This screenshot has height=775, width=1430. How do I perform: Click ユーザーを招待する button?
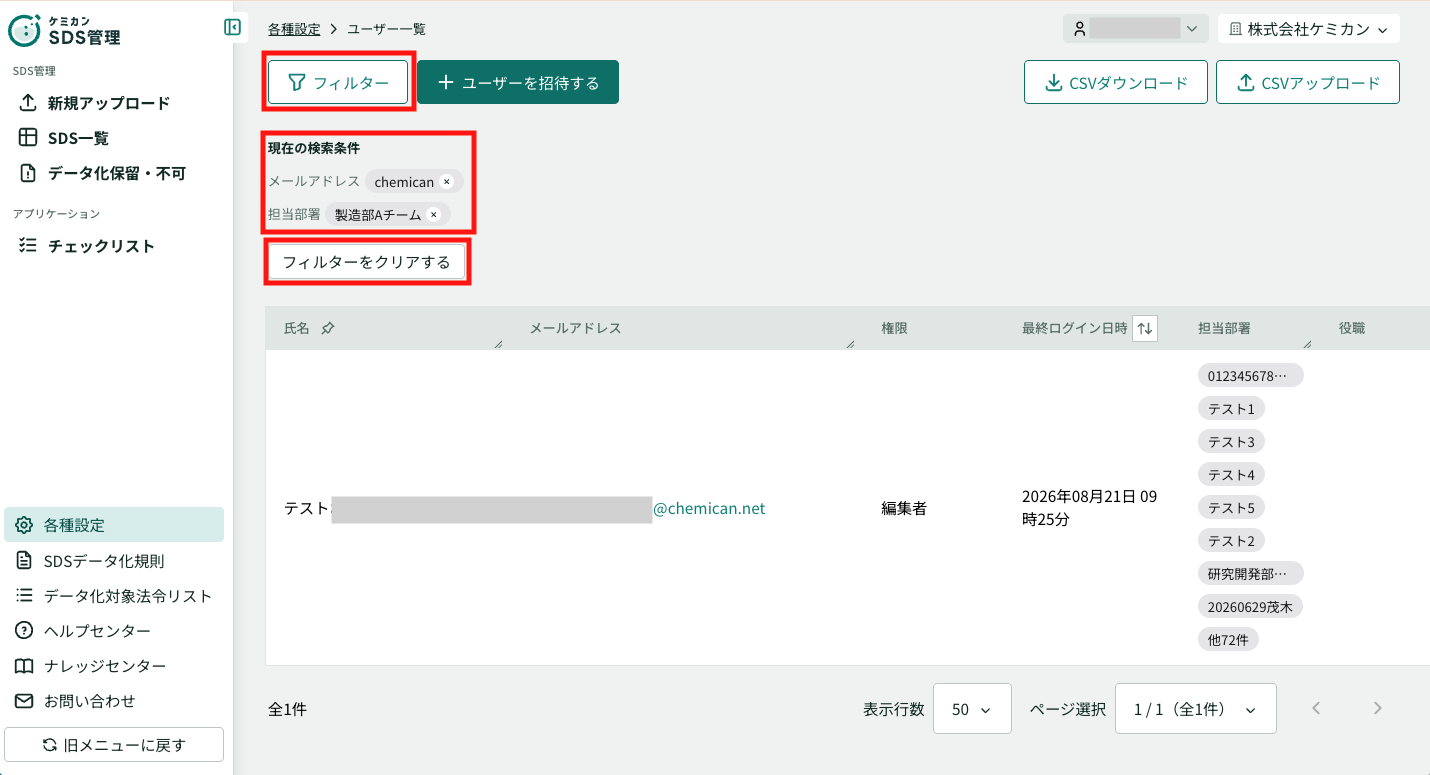(x=518, y=82)
